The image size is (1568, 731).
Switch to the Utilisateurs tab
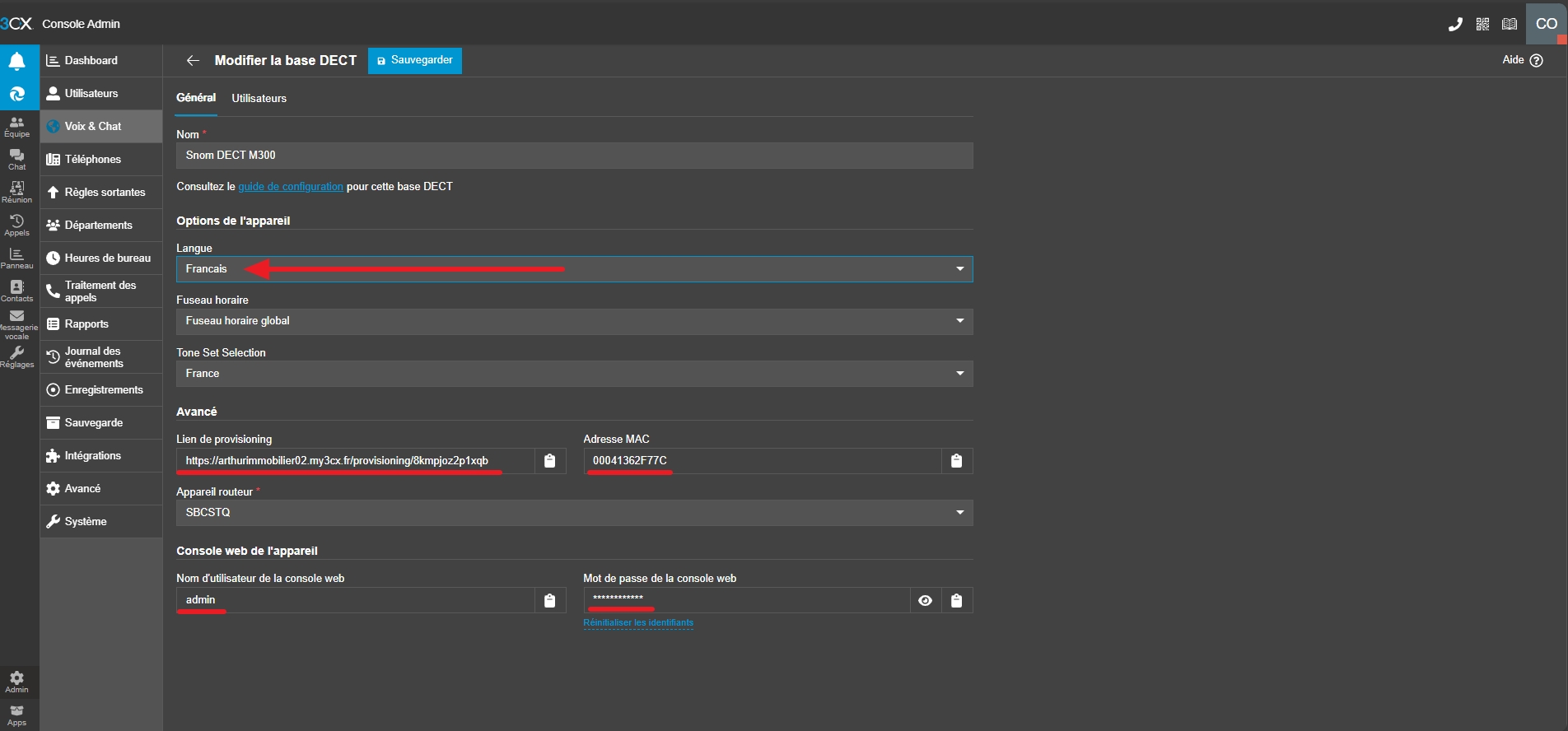[259, 98]
